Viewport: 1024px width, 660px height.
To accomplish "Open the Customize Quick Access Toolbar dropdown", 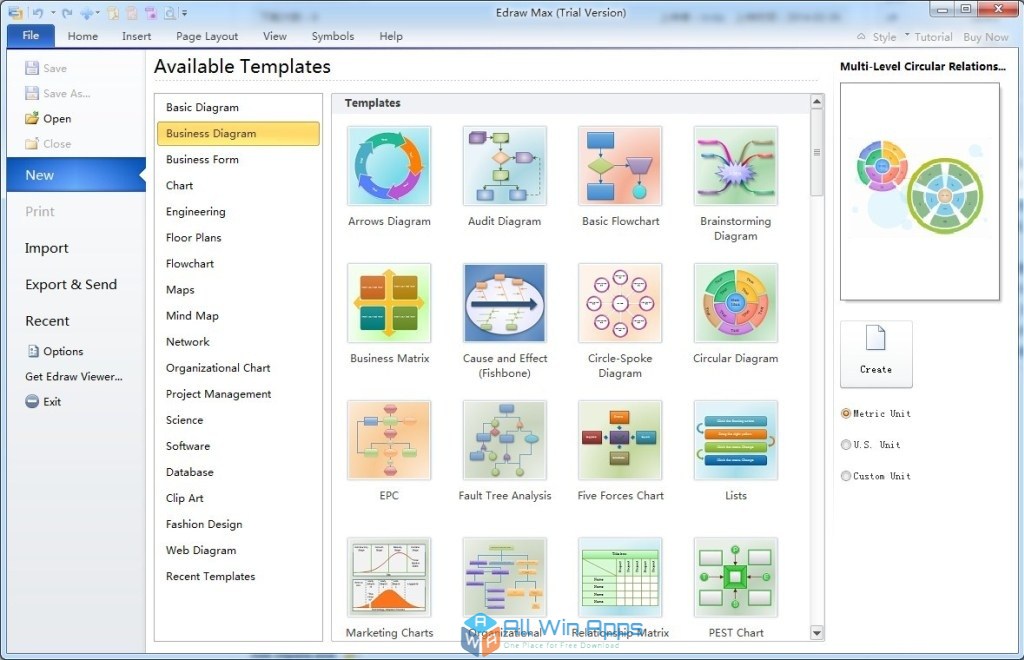I will pyautogui.click(x=185, y=12).
